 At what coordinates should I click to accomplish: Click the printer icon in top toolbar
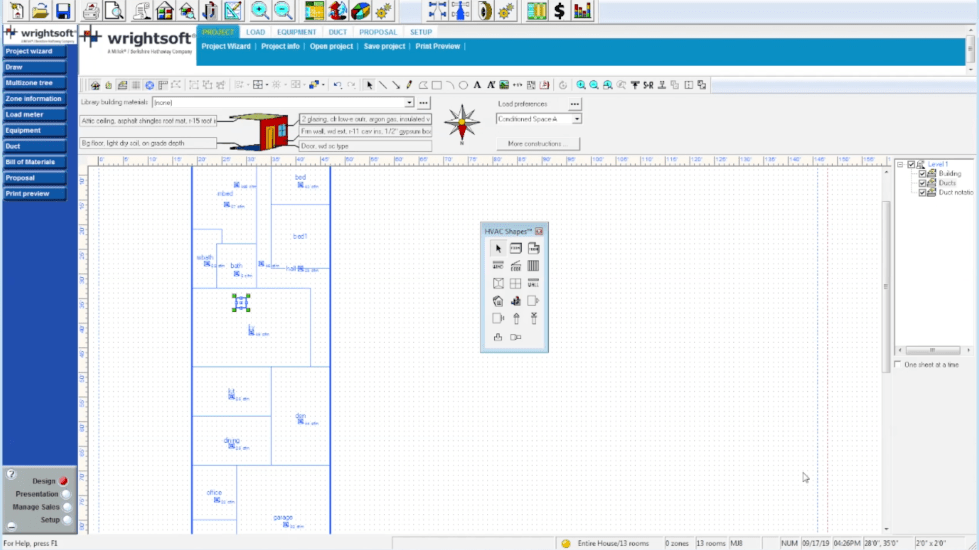click(91, 11)
